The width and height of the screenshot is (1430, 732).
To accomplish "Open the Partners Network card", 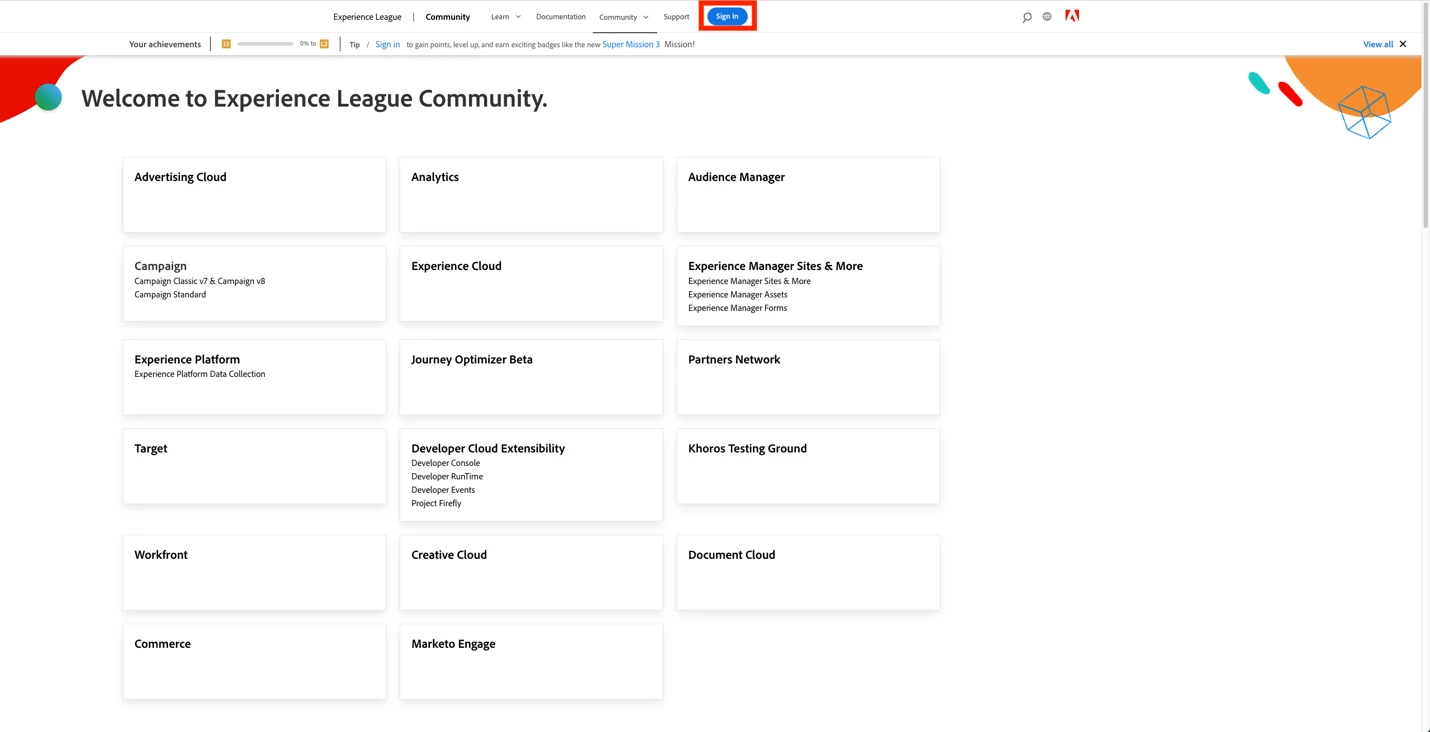I will pyautogui.click(x=808, y=377).
